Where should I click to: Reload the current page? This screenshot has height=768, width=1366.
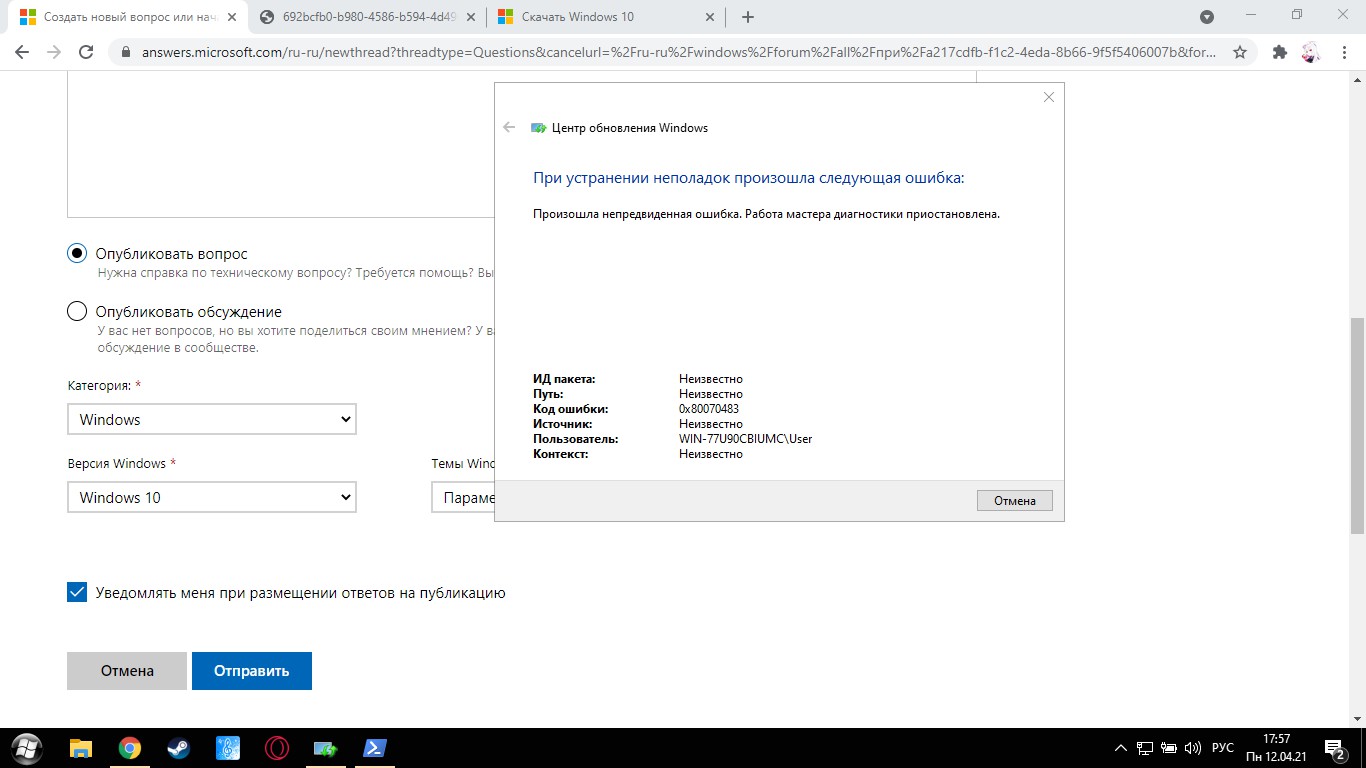[86, 52]
